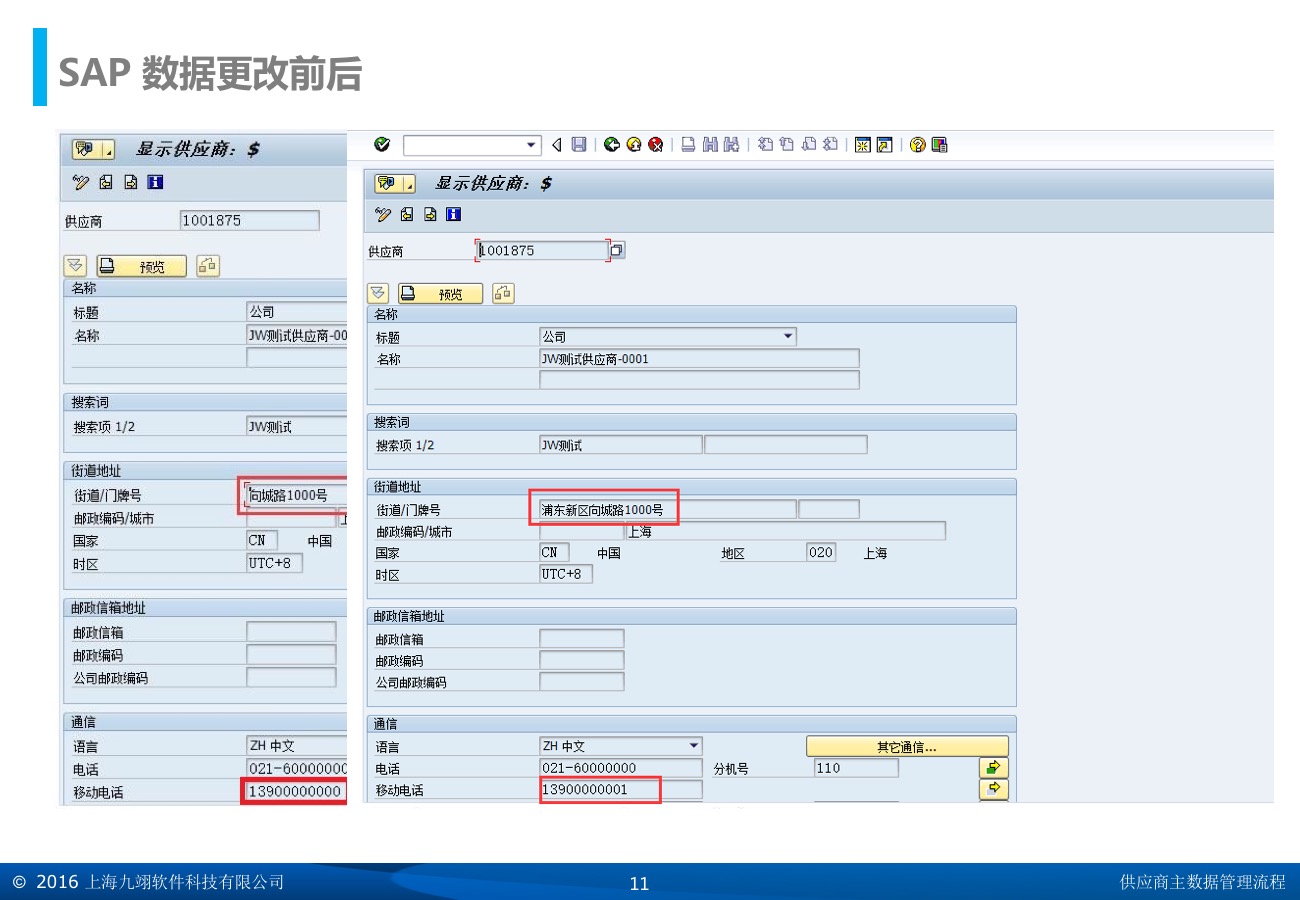Screen dimensions: 1300x900
Task: Click the Customize Local Layout monitor icon
Action: point(939,146)
